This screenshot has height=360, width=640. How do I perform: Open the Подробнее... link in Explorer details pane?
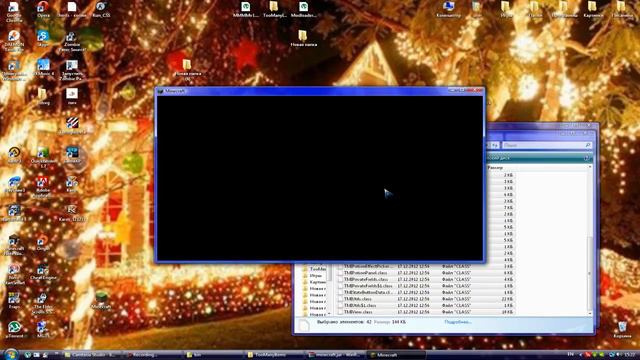tap(458, 322)
